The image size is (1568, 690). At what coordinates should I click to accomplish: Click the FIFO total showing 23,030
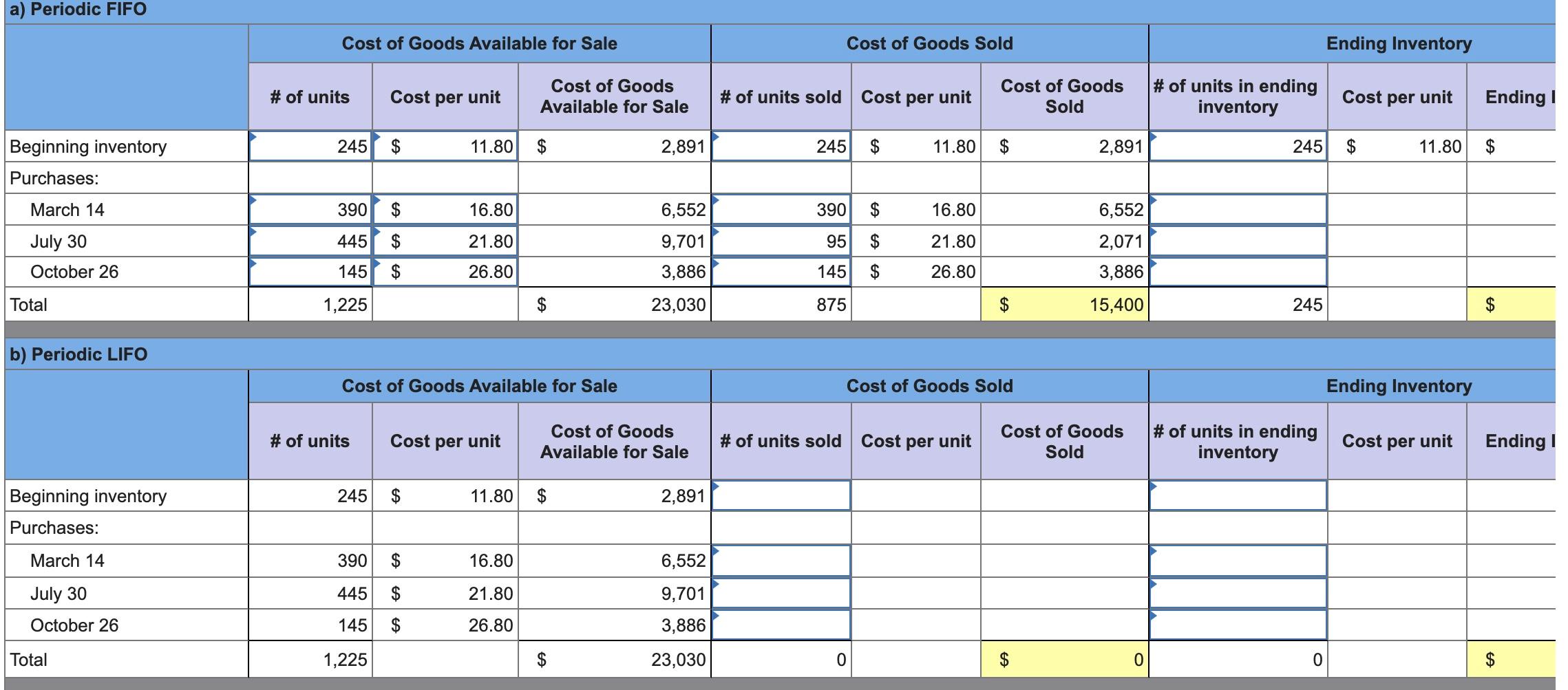coord(647,303)
